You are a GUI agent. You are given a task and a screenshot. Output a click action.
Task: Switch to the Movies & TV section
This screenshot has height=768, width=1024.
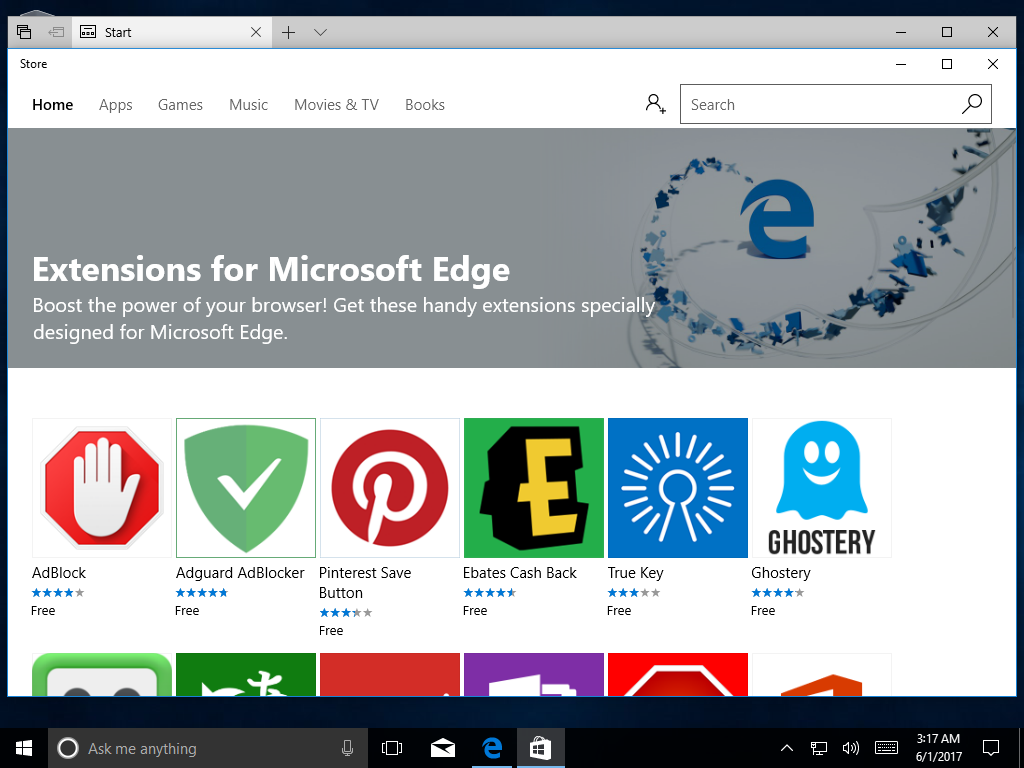click(x=336, y=104)
